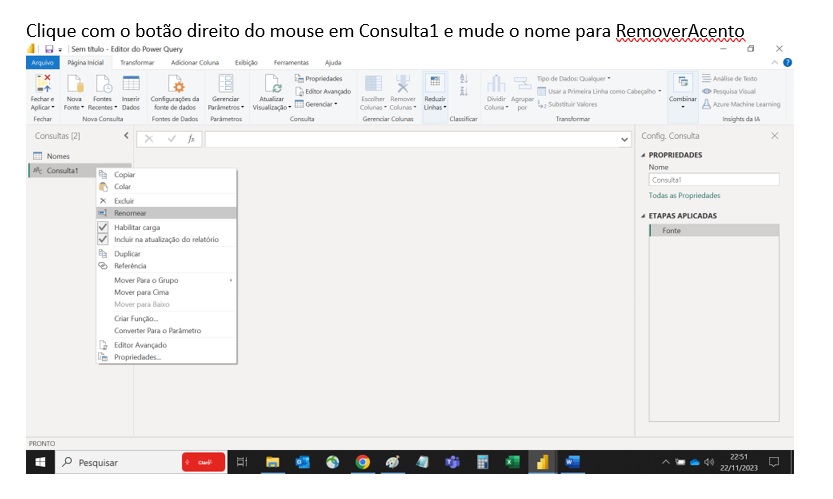Click the formula bar cancel X icon
Image resolution: width=833 pixels, height=499 pixels.
coord(149,139)
